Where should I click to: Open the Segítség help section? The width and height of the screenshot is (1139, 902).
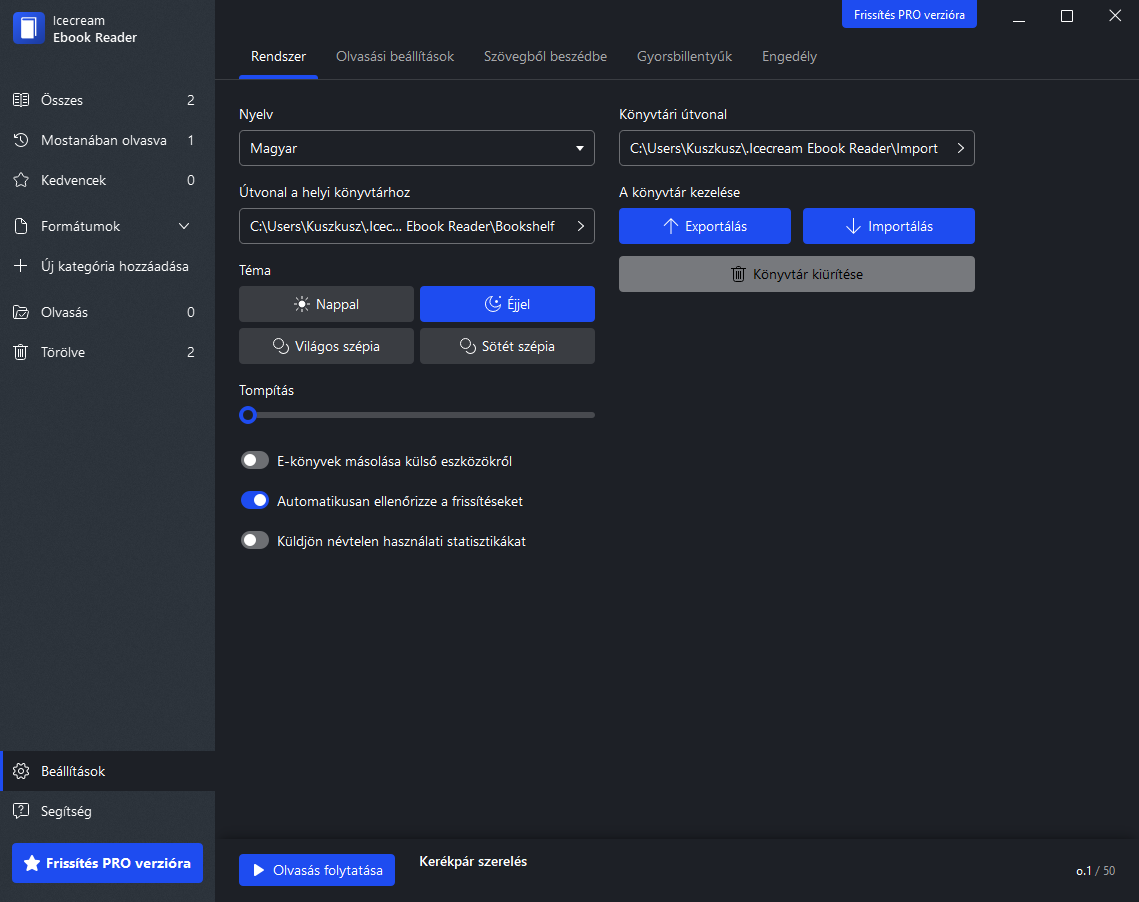65,811
